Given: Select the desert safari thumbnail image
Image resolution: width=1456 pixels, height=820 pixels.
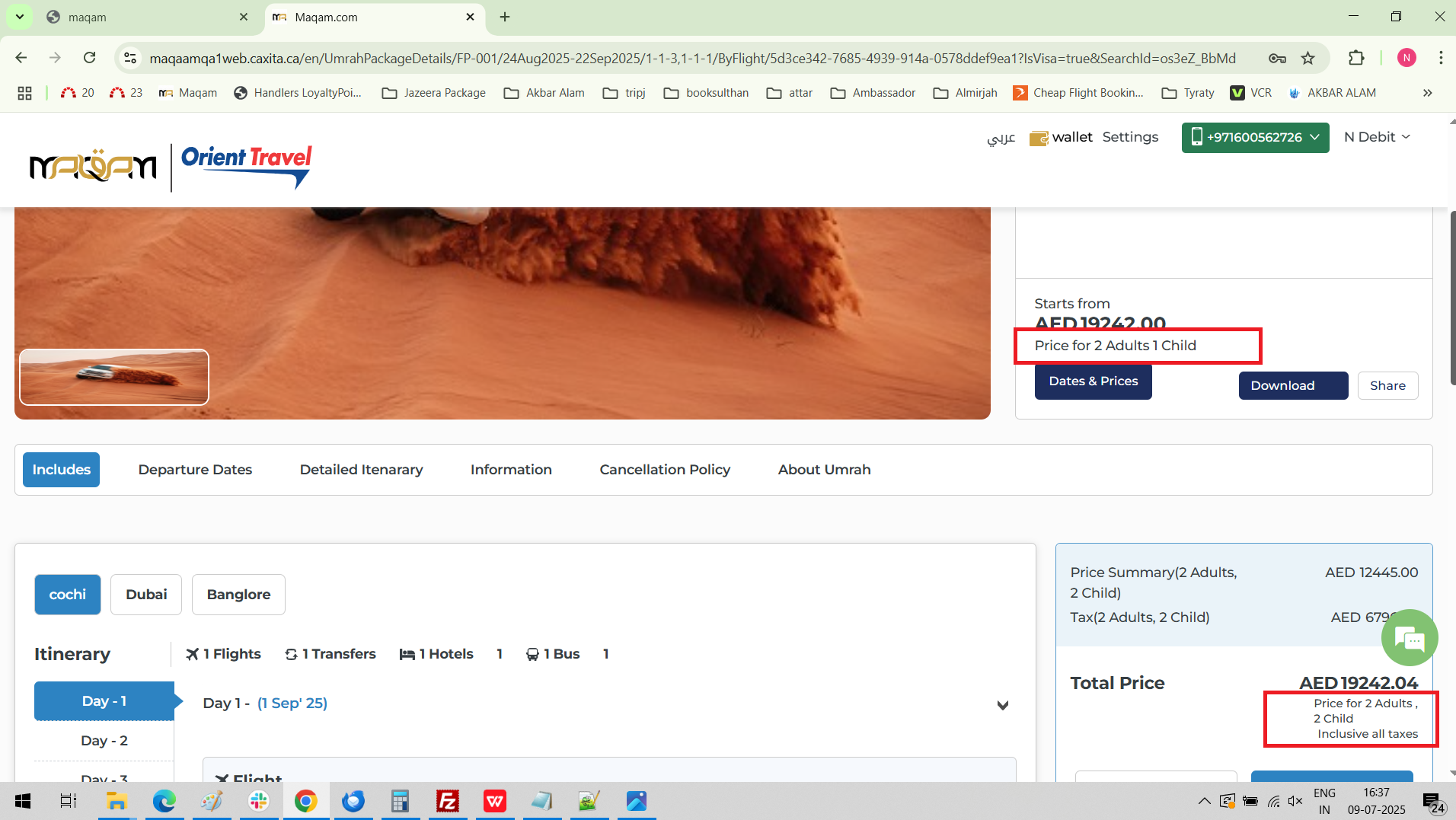Looking at the screenshot, I should coord(114,377).
